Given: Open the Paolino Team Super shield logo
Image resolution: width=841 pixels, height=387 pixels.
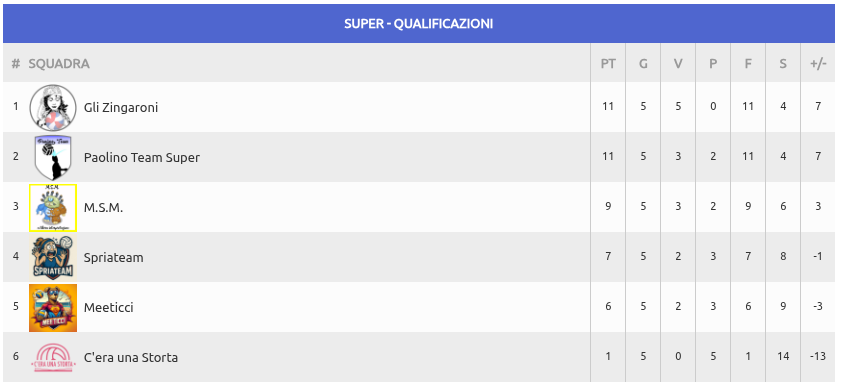Looking at the screenshot, I should click(53, 157).
